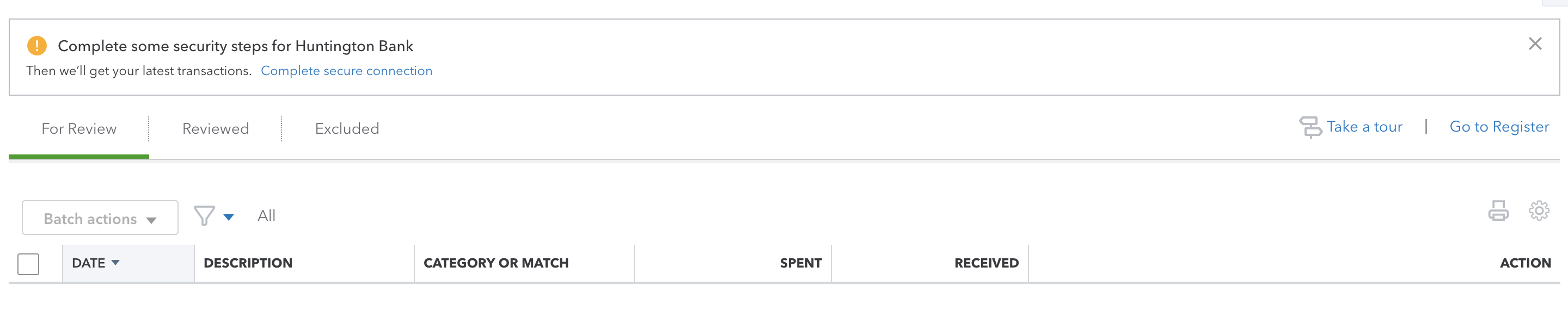Viewport: 1568px width, 323px height.
Task: Dismiss the Huntington Bank security banner
Action: (1535, 44)
